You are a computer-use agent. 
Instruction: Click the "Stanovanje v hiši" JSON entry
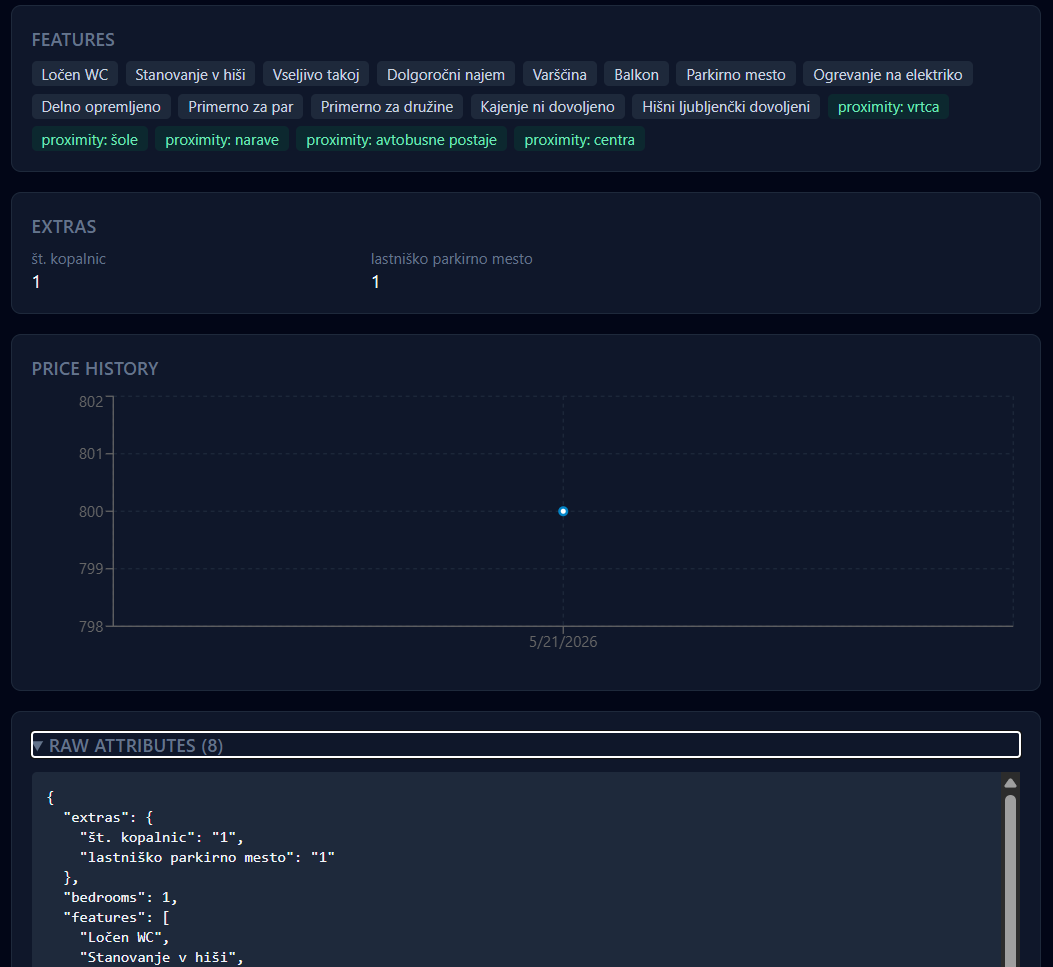162,957
